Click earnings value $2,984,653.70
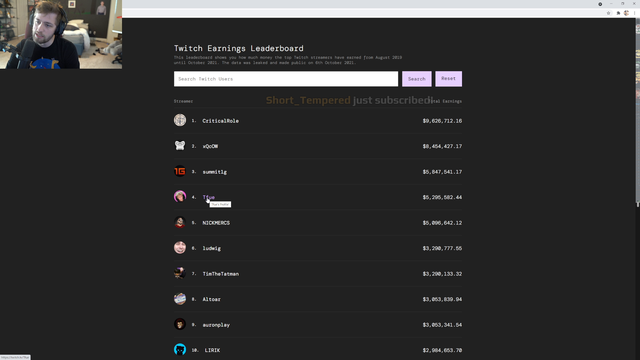The width and height of the screenshot is (640, 360). coord(442,350)
